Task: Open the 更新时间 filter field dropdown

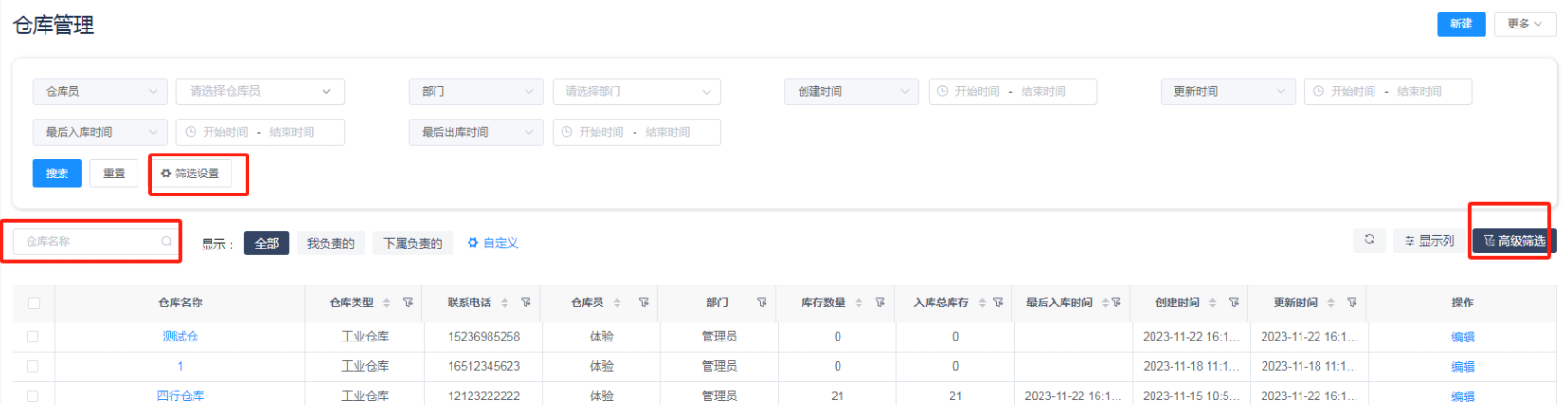Action: pos(1228,91)
